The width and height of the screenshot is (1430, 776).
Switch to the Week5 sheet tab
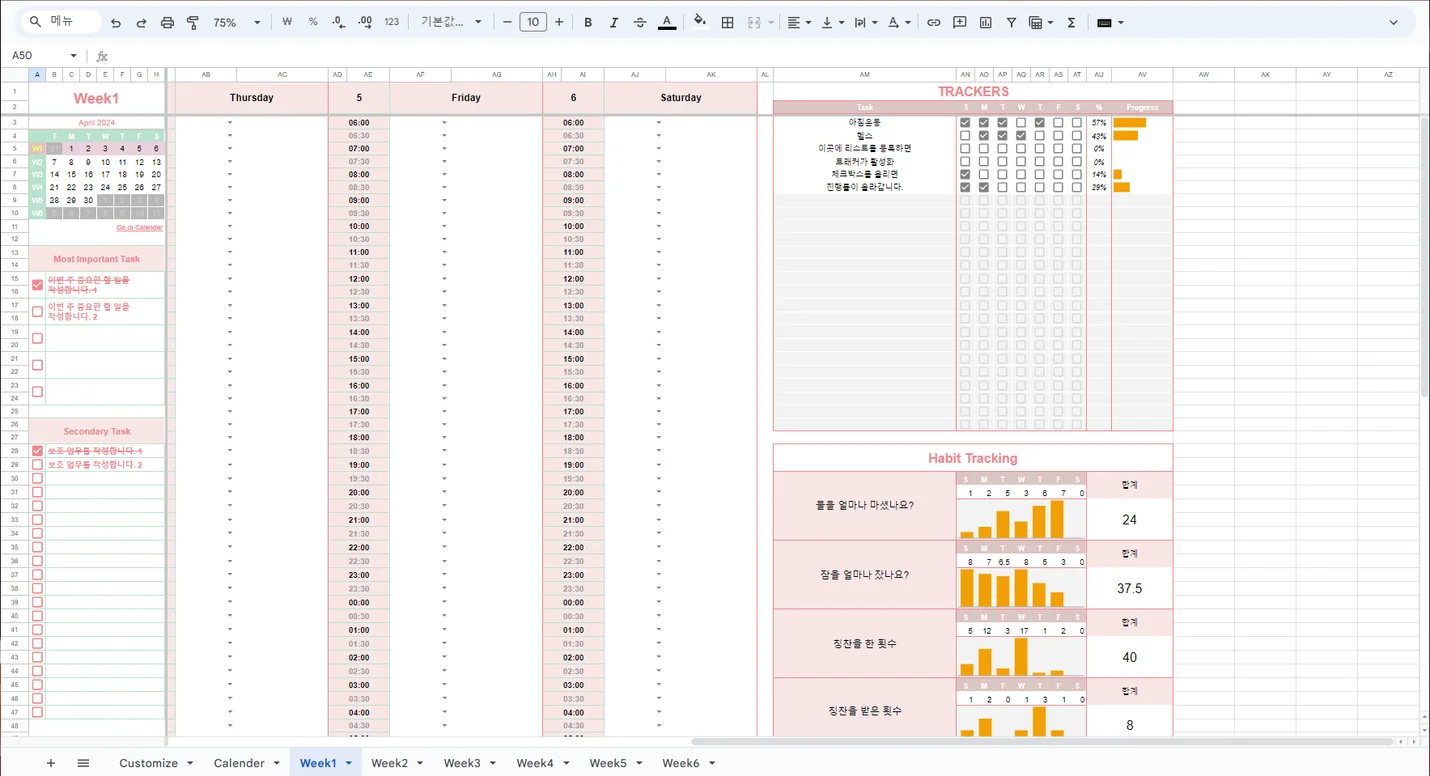pos(608,763)
